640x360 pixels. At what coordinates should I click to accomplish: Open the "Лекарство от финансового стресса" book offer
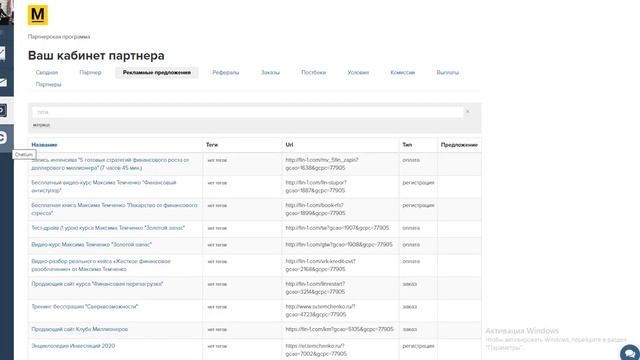[x=114, y=209]
